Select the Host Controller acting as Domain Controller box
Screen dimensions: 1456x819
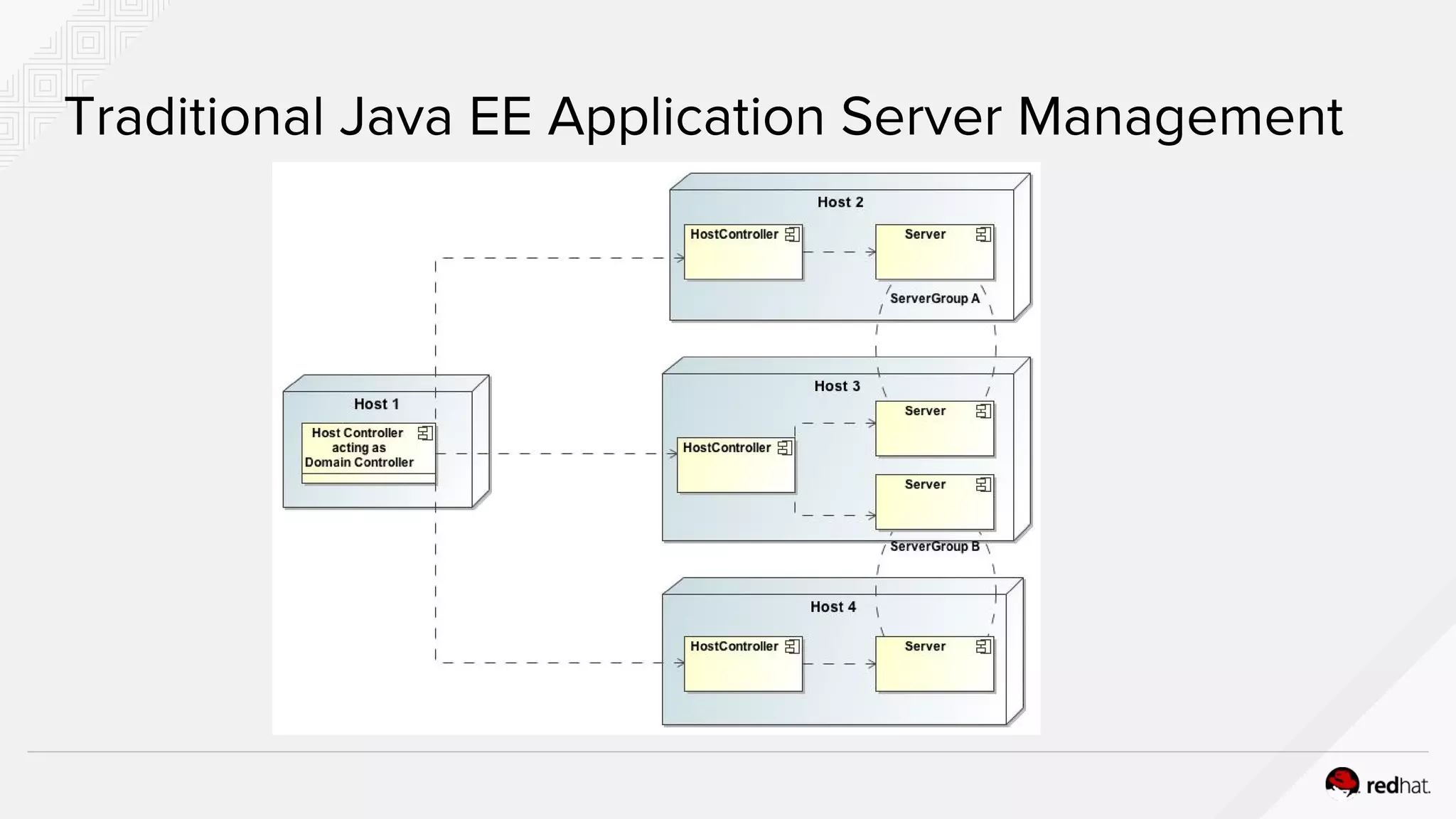pos(368,454)
